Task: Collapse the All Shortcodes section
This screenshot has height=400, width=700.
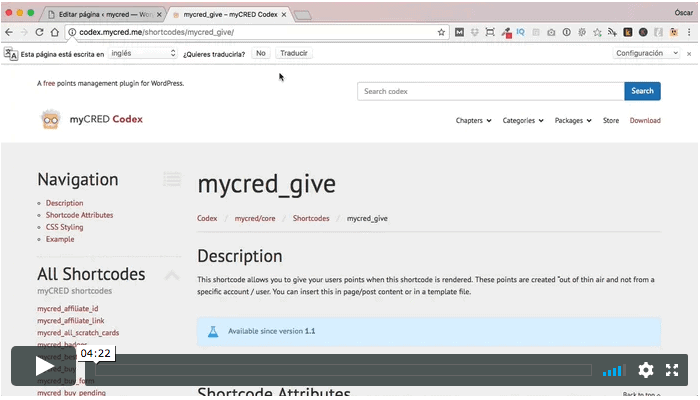Action: pyautogui.click(x=172, y=275)
